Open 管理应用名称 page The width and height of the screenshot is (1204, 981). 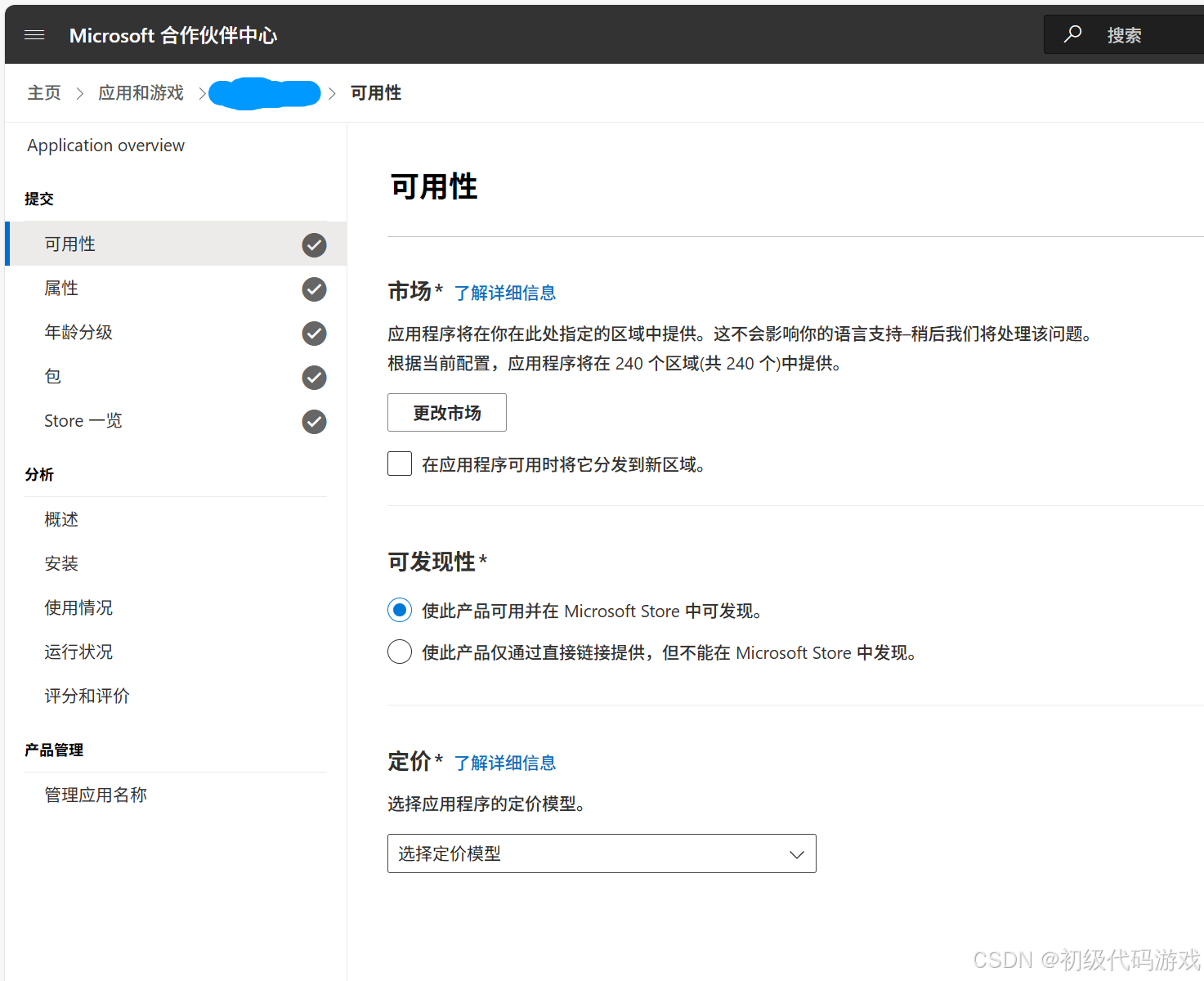pos(96,795)
